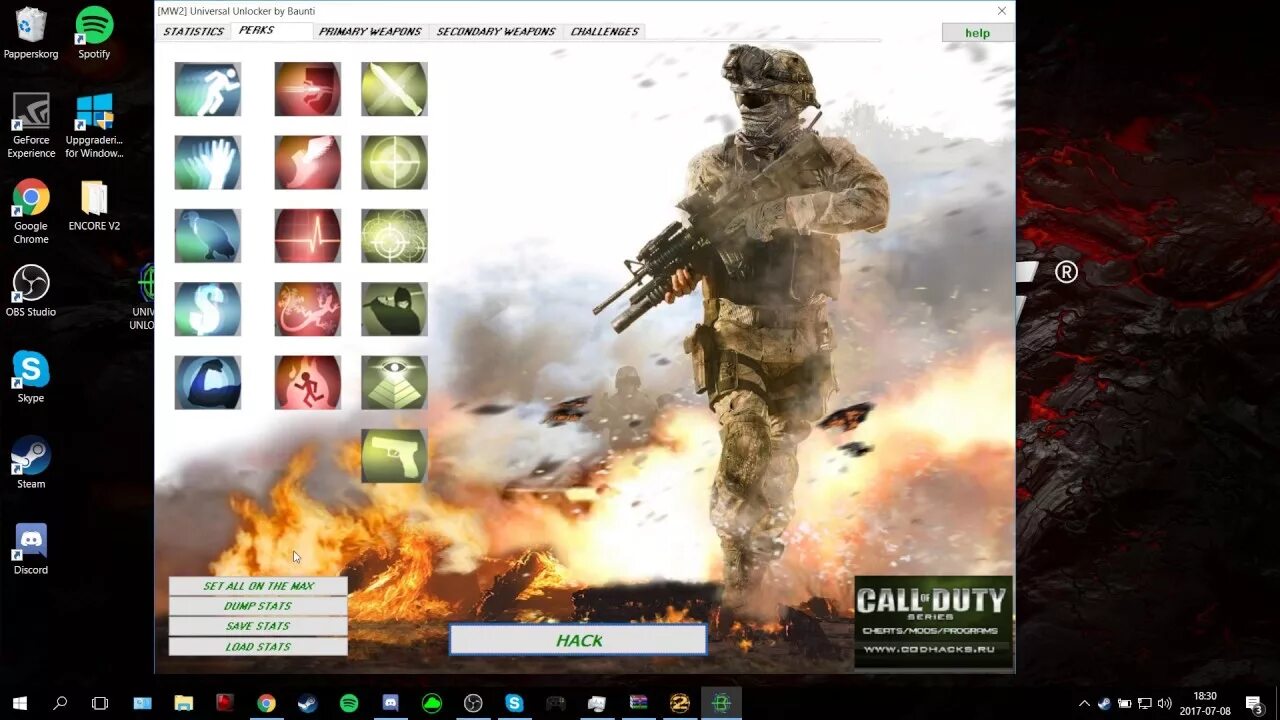Select the Uppgradering för Windows desktop icon

94,126
